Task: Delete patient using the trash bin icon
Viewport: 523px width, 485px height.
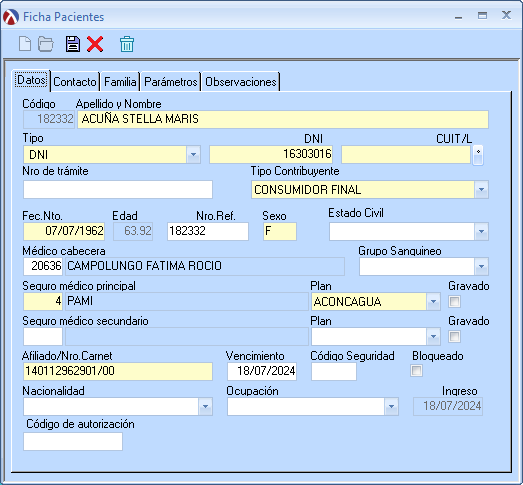Action: tap(127, 44)
